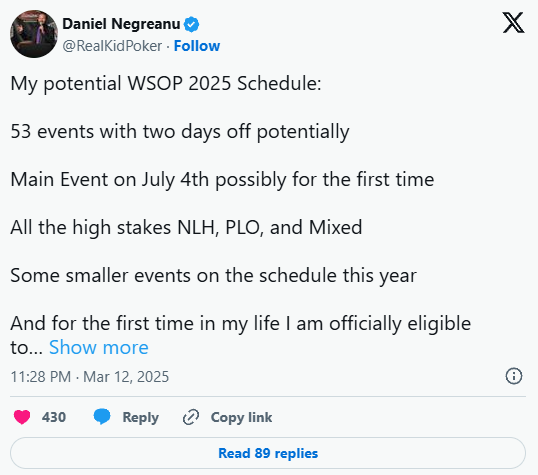Open the 11:28 PM Mar 12, 2025 timestamp
The image size is (538, 475).
(90, 376)
